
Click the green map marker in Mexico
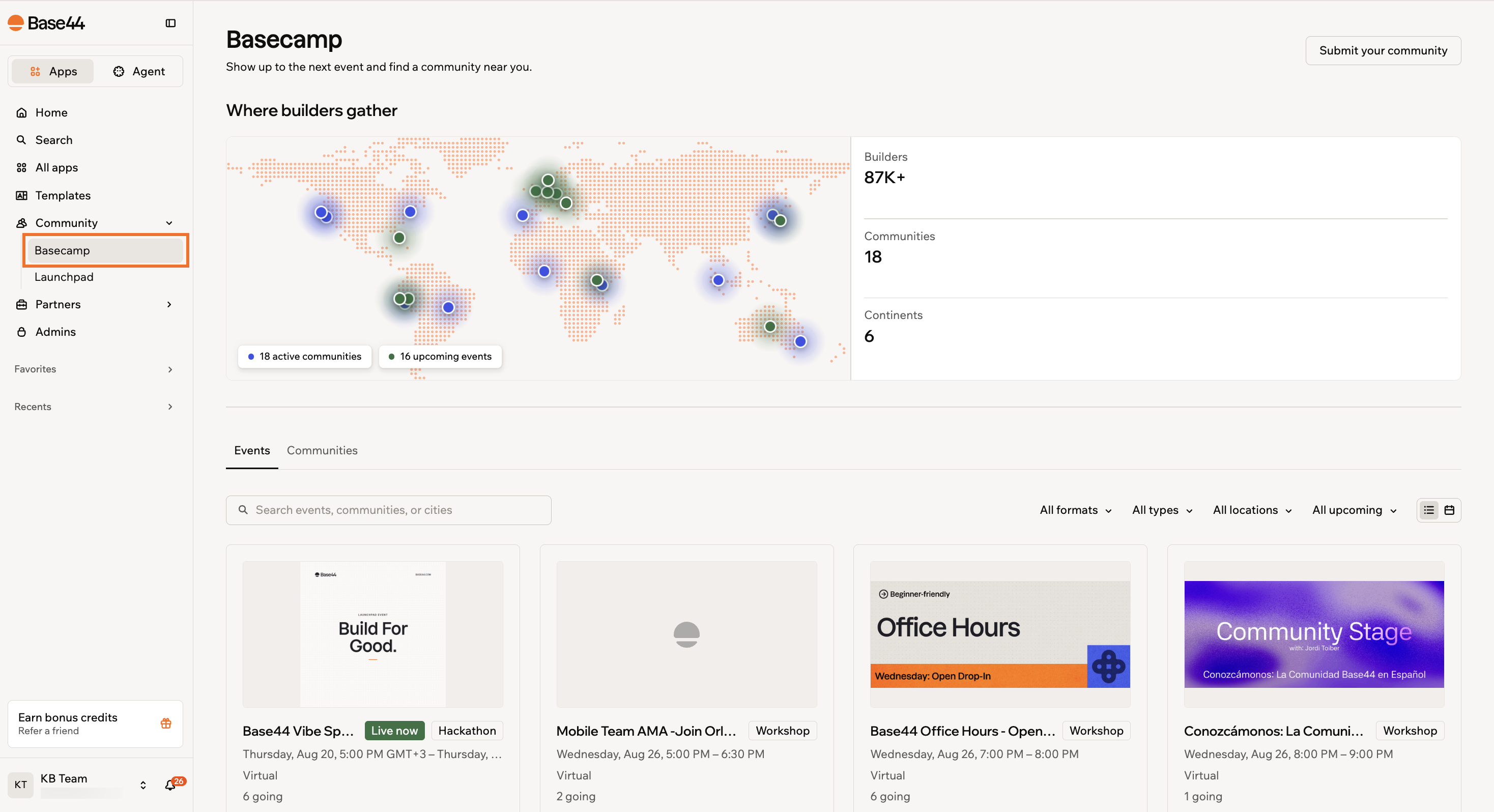(399, 238)
